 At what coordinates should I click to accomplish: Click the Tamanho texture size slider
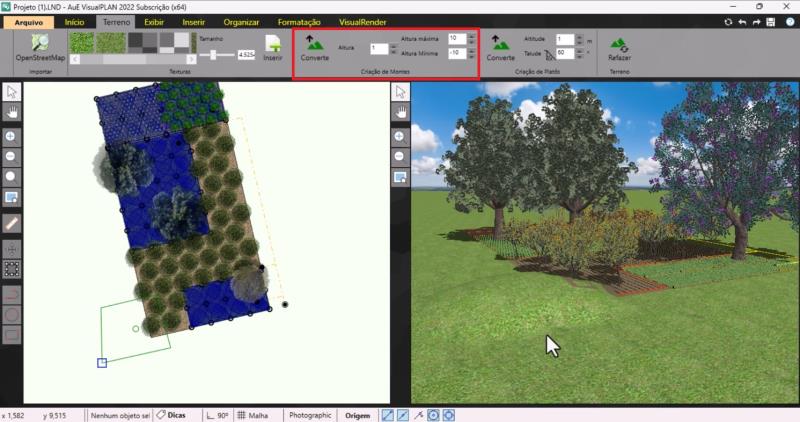[216, 55]
